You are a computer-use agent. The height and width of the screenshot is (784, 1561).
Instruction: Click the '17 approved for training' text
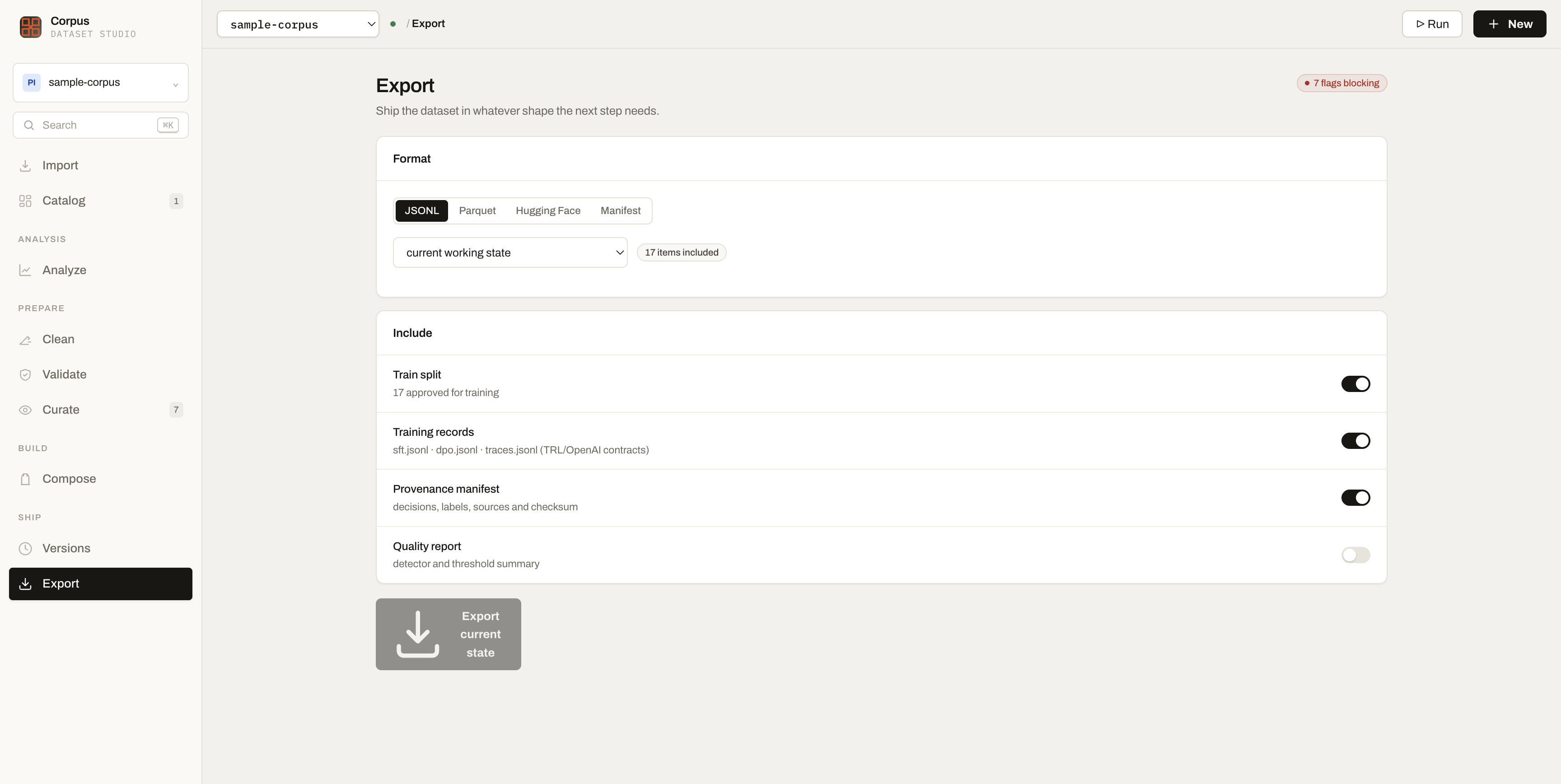click(446, 392)
